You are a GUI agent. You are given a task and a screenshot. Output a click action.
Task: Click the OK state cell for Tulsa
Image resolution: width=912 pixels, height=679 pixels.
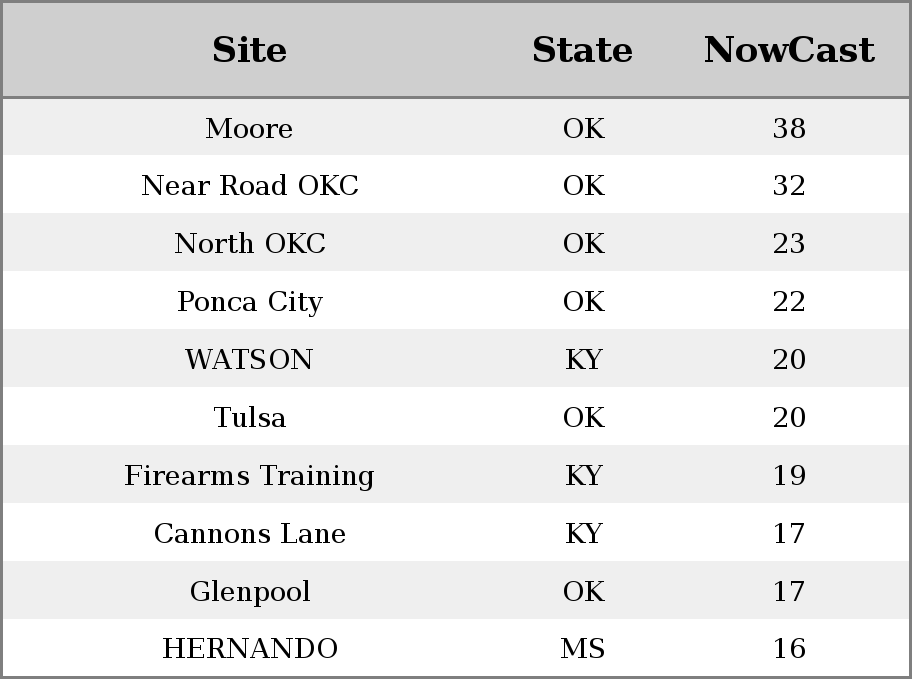pos(584,417)
